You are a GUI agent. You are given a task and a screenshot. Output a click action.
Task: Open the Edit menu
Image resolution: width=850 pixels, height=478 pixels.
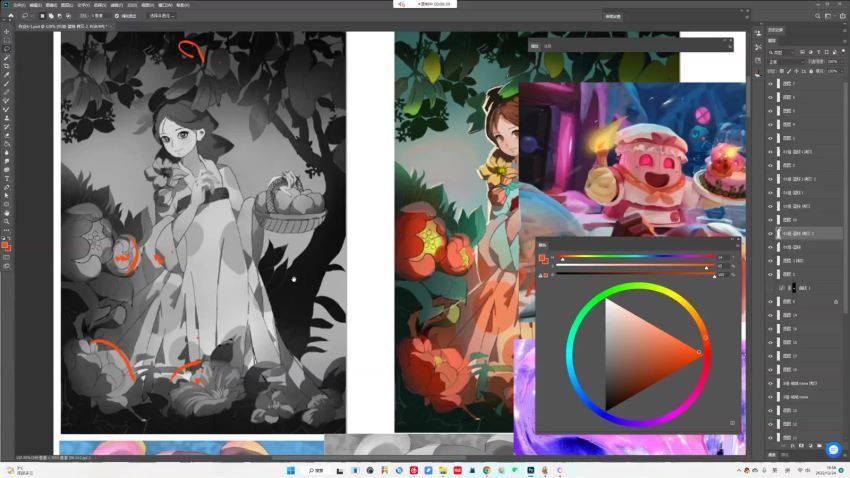(x=35, y=5)
